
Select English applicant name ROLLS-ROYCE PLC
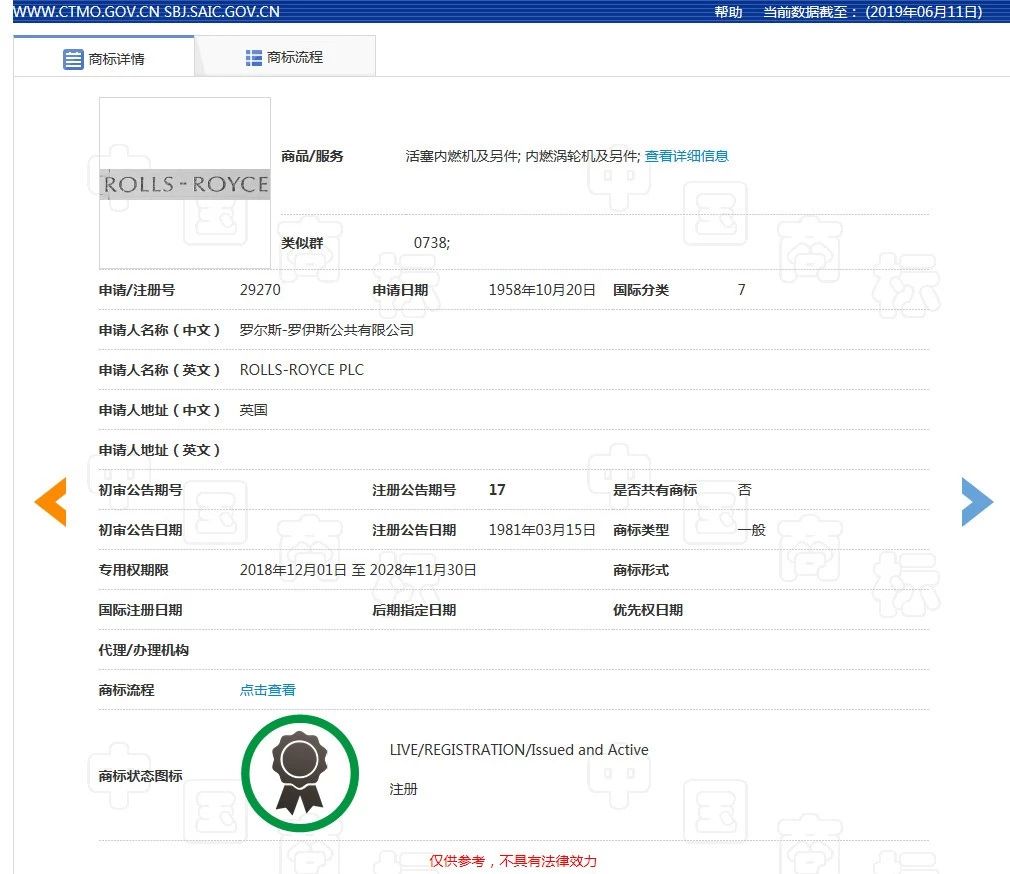(x=301, y=370)
